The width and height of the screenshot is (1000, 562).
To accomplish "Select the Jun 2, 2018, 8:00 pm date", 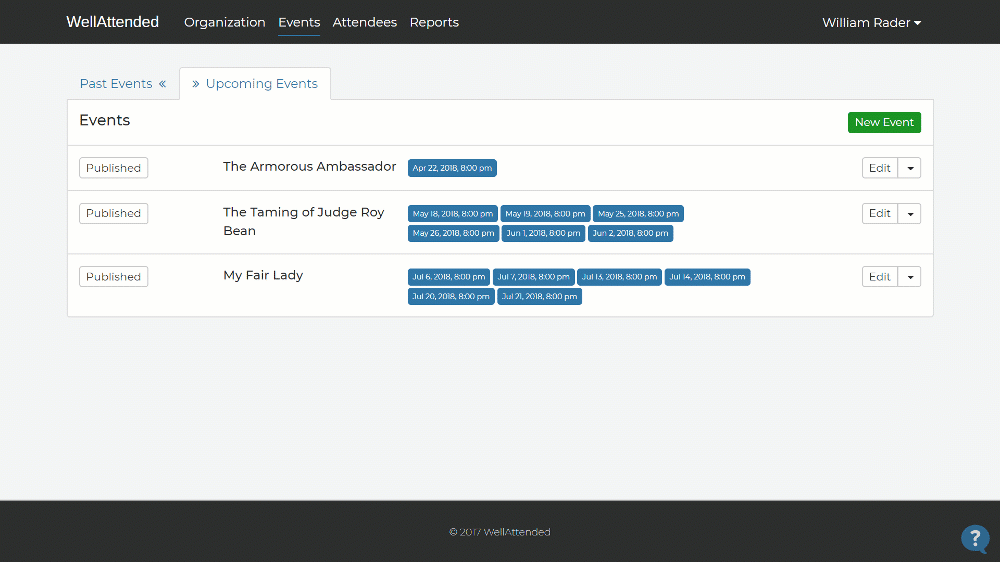I will point(630,233).
